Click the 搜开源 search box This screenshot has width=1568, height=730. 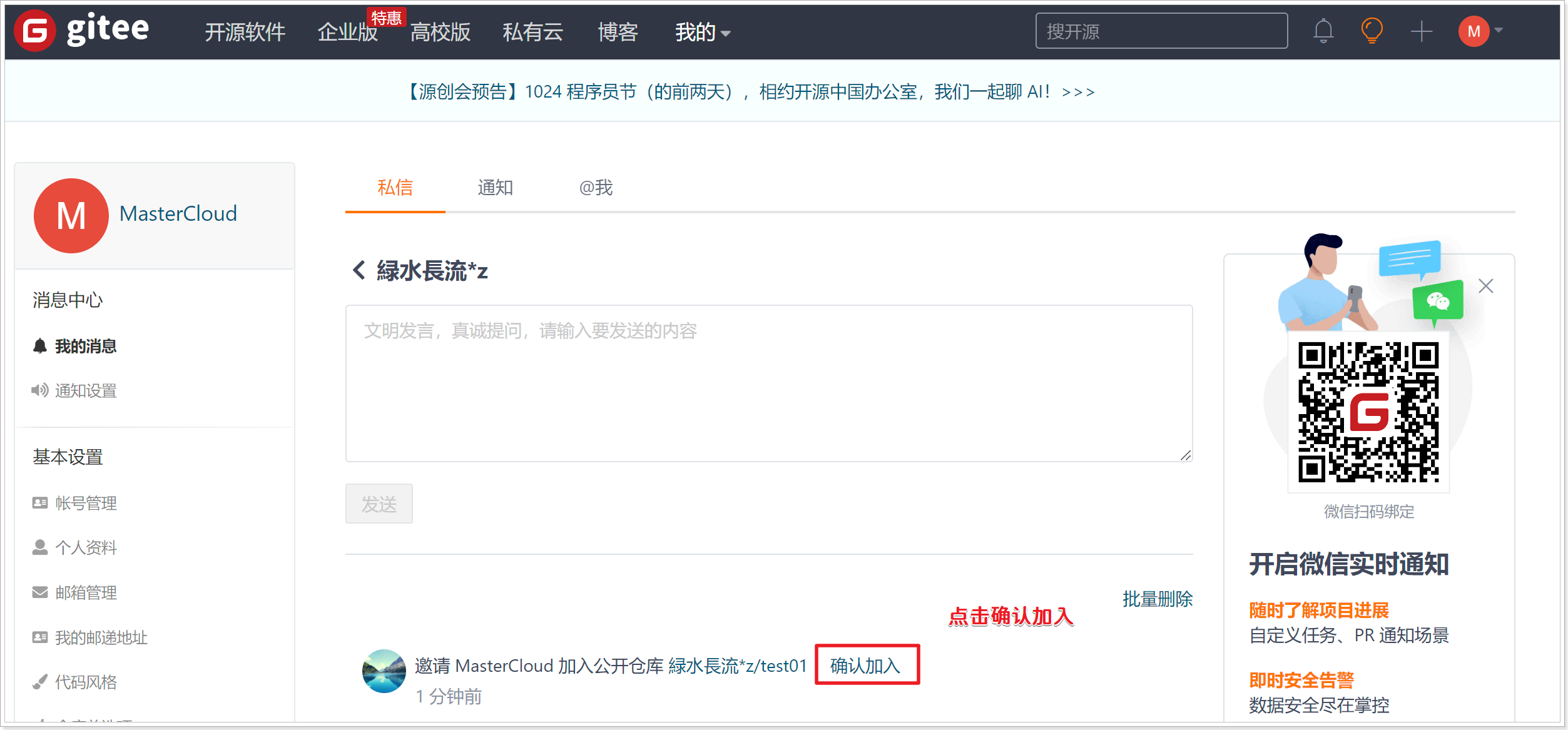[x=1161, y=31]
